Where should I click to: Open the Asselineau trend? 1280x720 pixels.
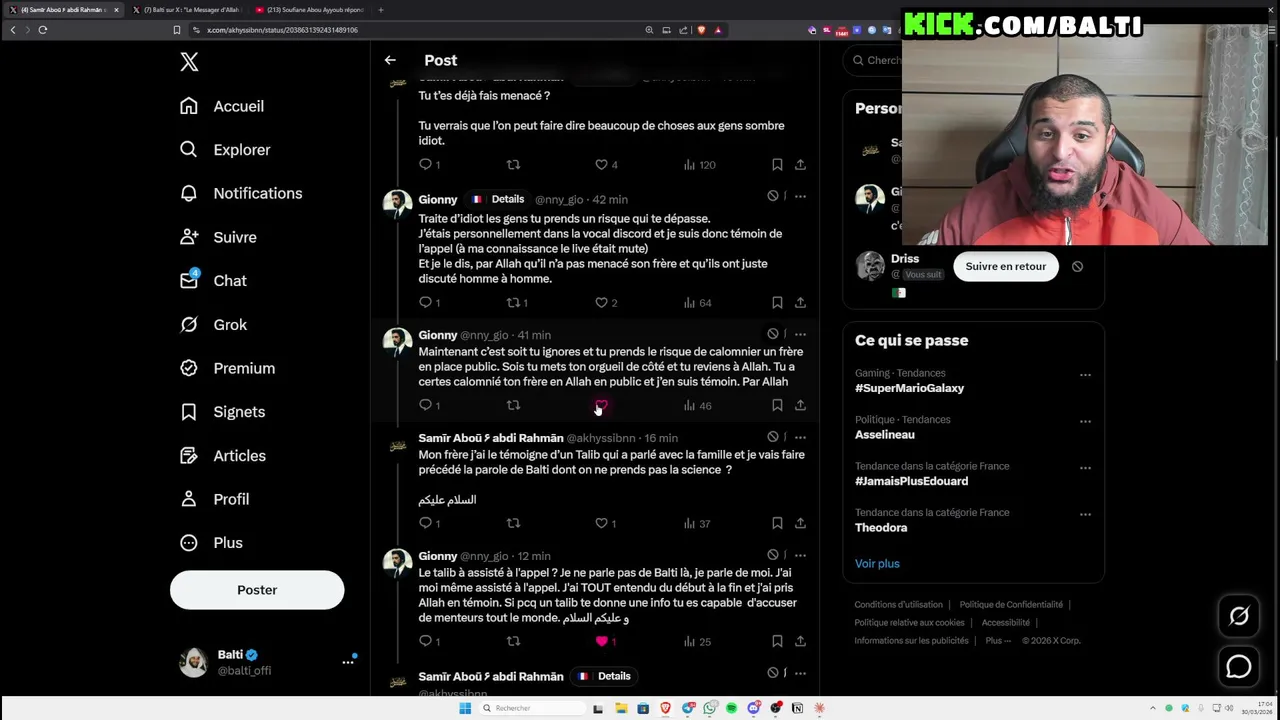point(885,435)
